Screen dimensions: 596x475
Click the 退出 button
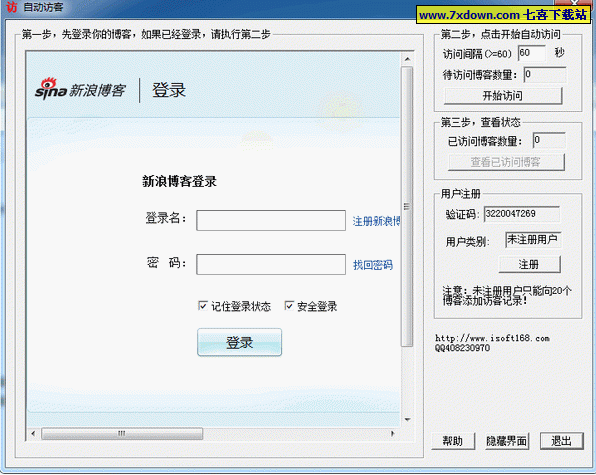click(561, 441)
